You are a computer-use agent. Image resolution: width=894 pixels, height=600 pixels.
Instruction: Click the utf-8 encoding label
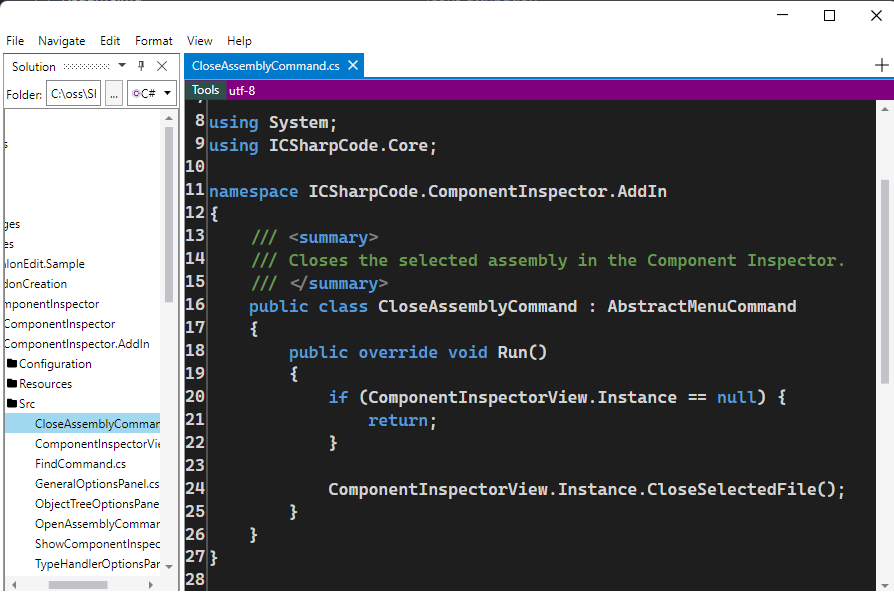242,91
